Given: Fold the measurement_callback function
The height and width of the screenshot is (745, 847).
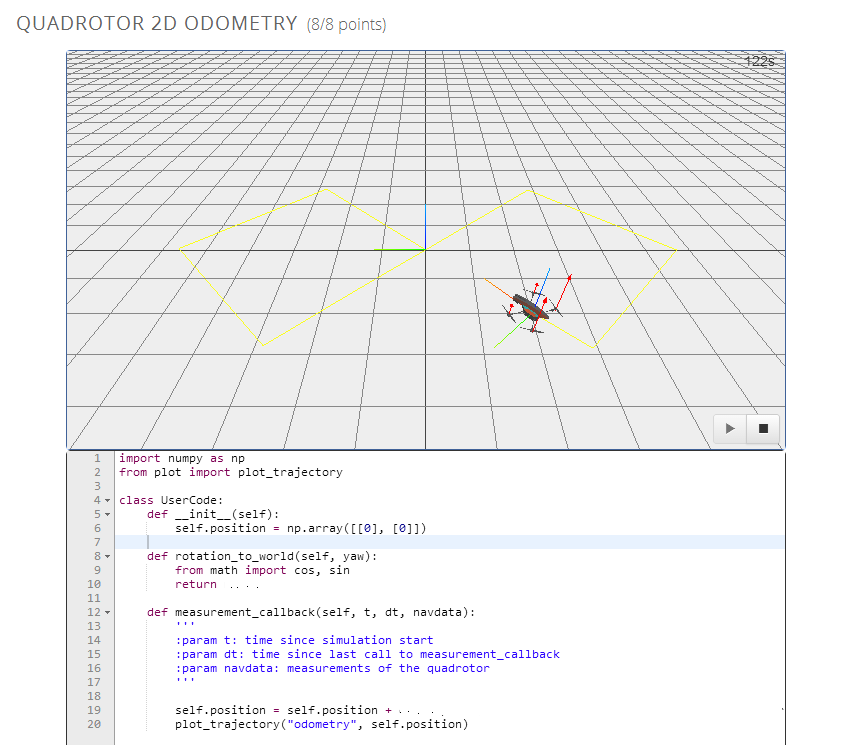Looking at the screenshot, I should pos(107,612).
